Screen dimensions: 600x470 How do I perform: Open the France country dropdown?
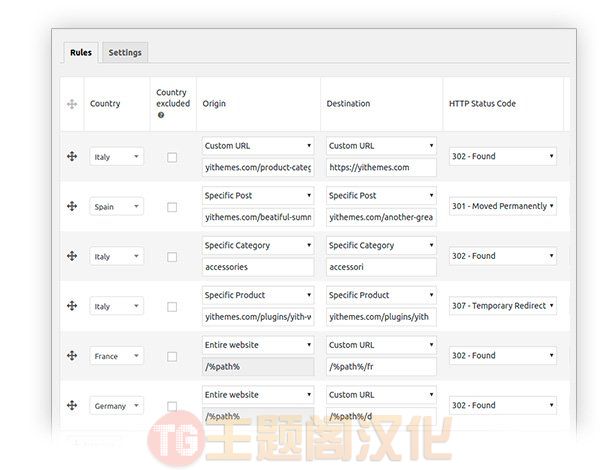(117, 356)
